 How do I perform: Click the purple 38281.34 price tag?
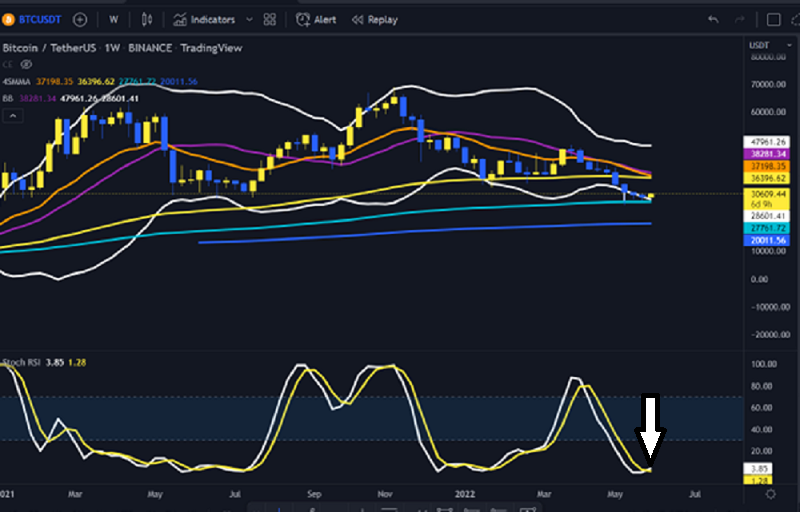767,154
